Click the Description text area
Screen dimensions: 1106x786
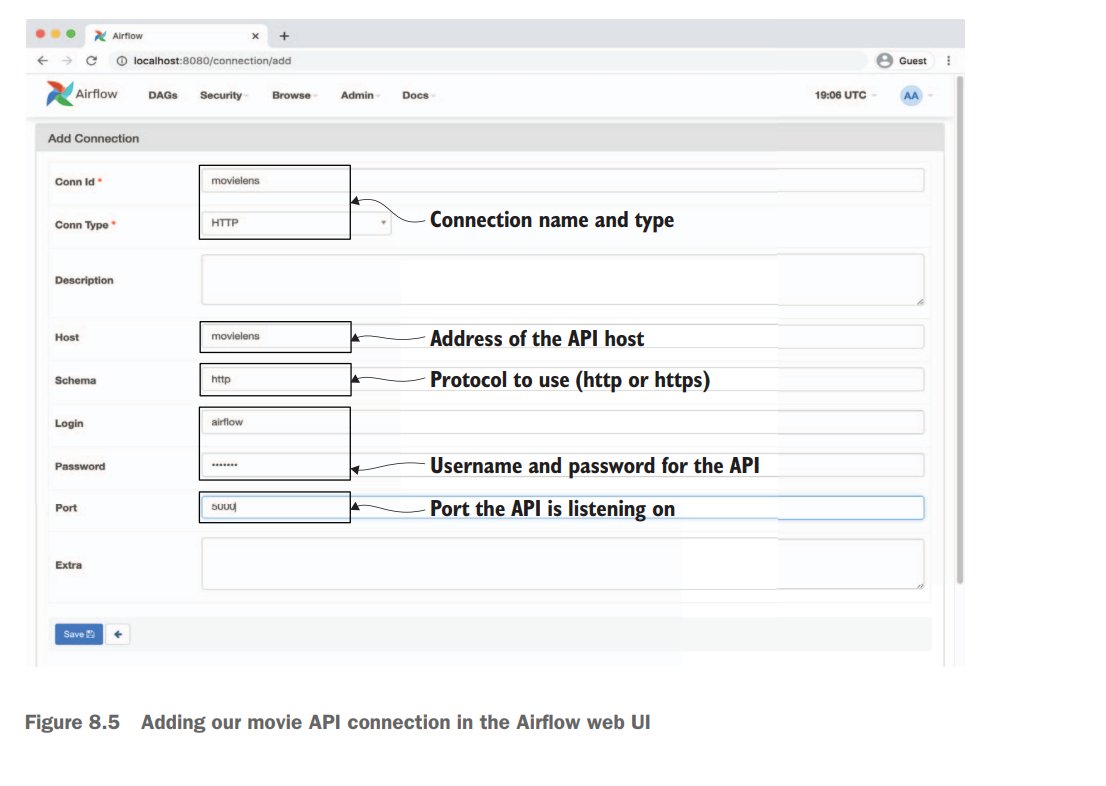562,279
